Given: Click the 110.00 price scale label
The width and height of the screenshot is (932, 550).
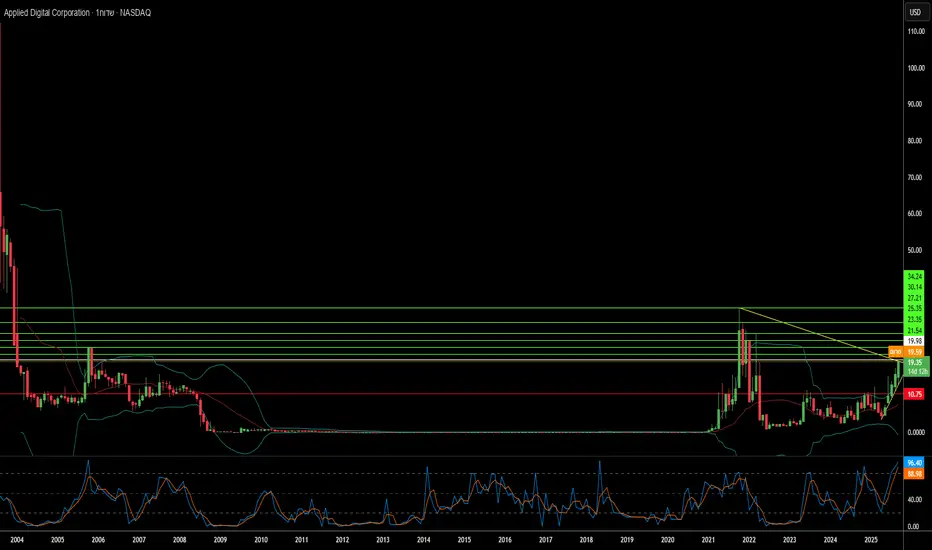Looking at the screenshot, I should [x=916, y=32].
